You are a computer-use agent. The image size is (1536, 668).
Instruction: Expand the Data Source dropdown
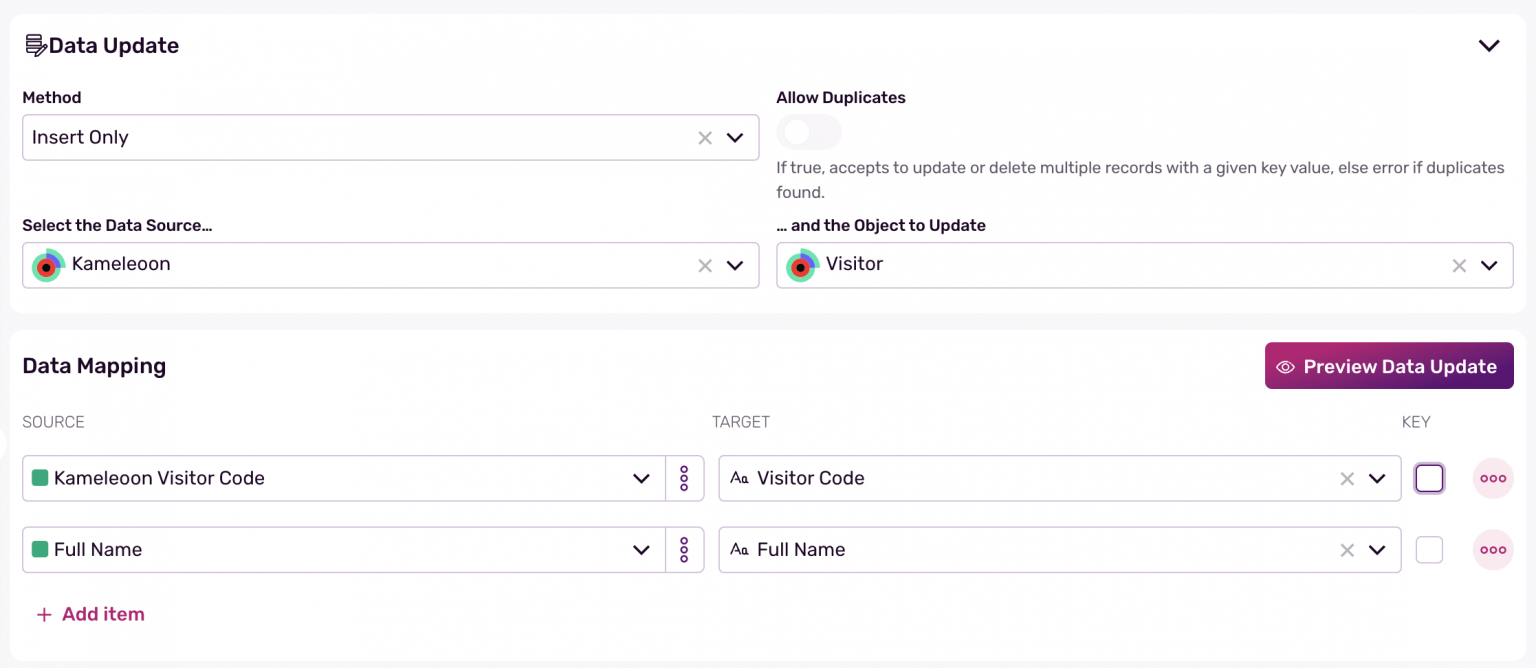pyautogui.click(x=735, y=265)
